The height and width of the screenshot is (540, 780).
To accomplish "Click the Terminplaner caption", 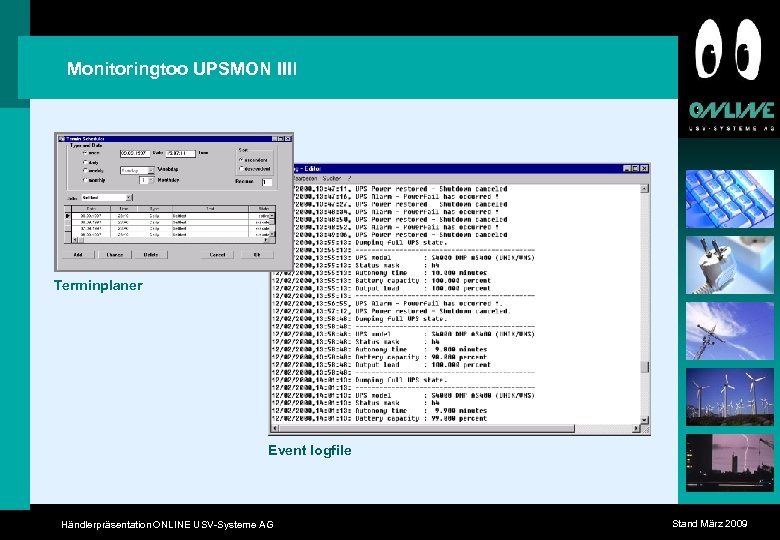I will pyautogui.click(x=98, y=285).
